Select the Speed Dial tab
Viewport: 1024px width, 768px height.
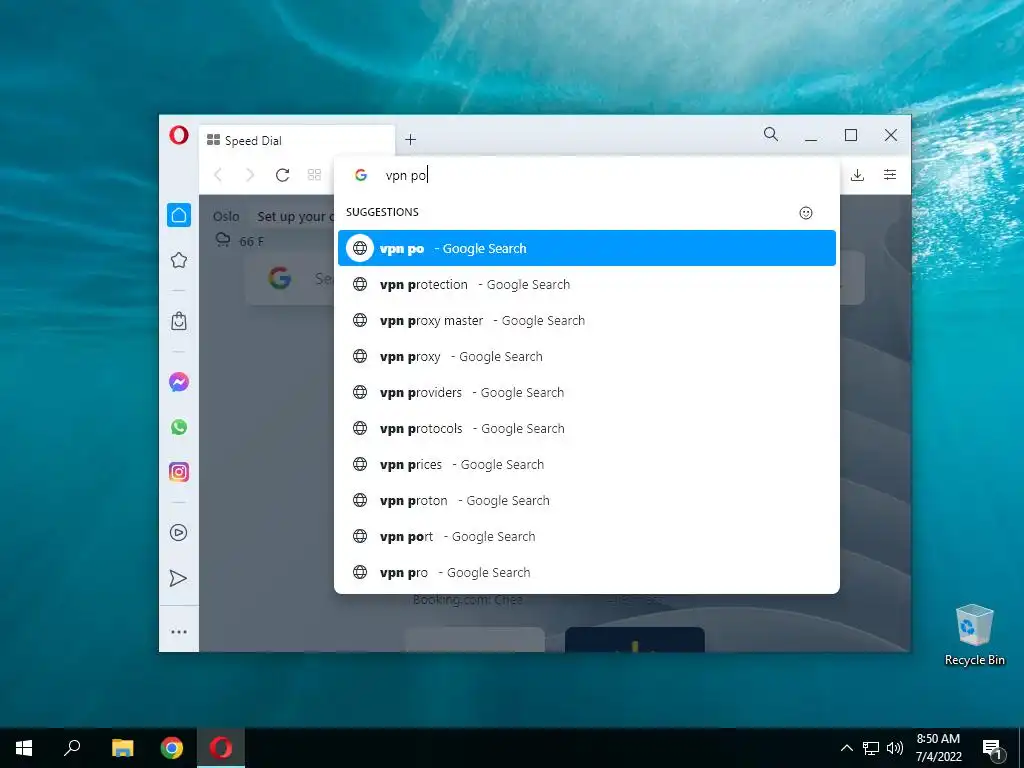[297, 140]
